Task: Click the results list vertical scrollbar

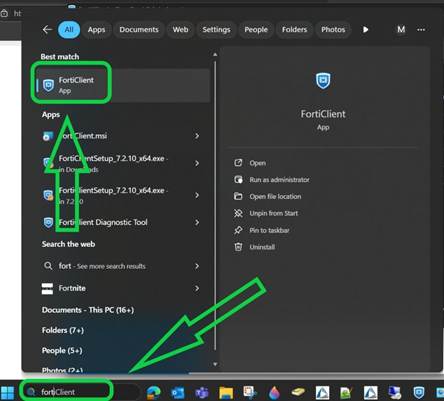Action: pyautogui.click(x=215, y=205)
